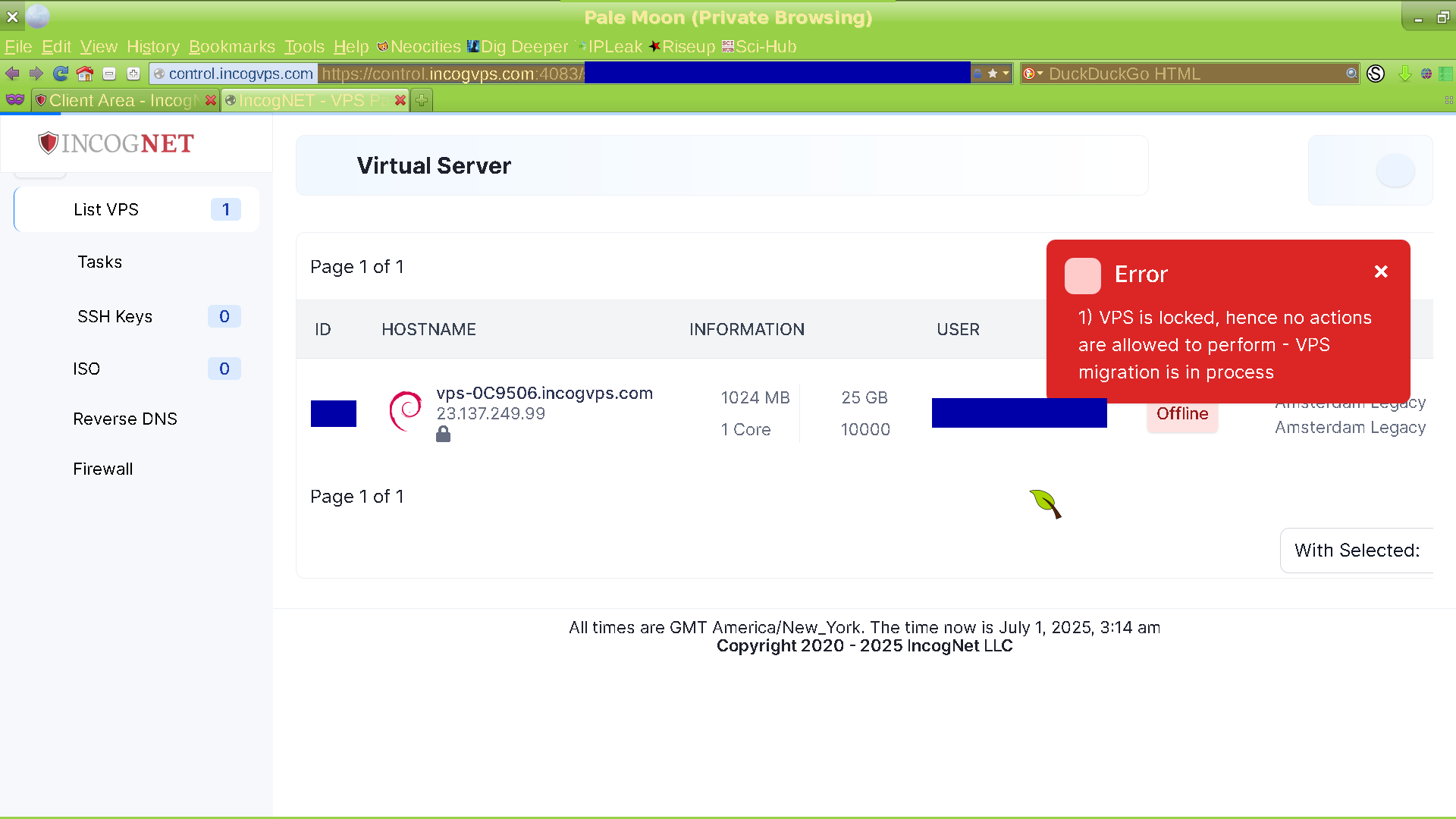Open the green download manager arrow

(1405, 74)
